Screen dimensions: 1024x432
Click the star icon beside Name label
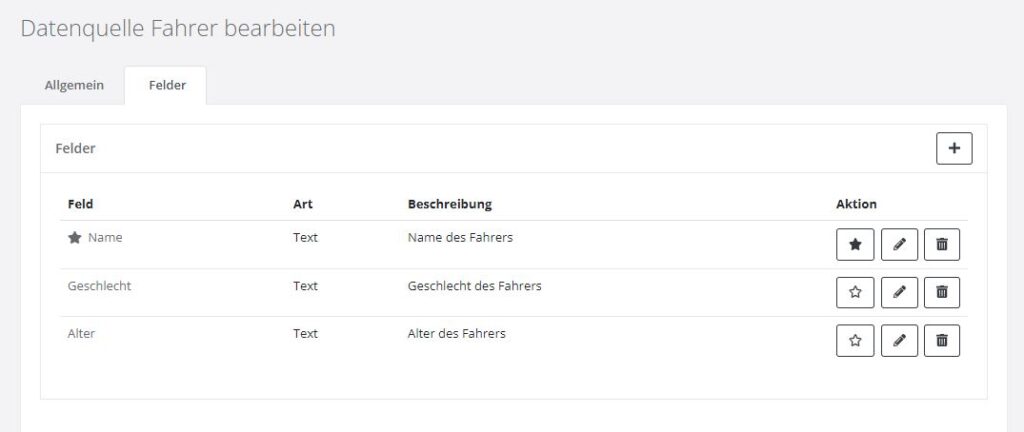74,238
